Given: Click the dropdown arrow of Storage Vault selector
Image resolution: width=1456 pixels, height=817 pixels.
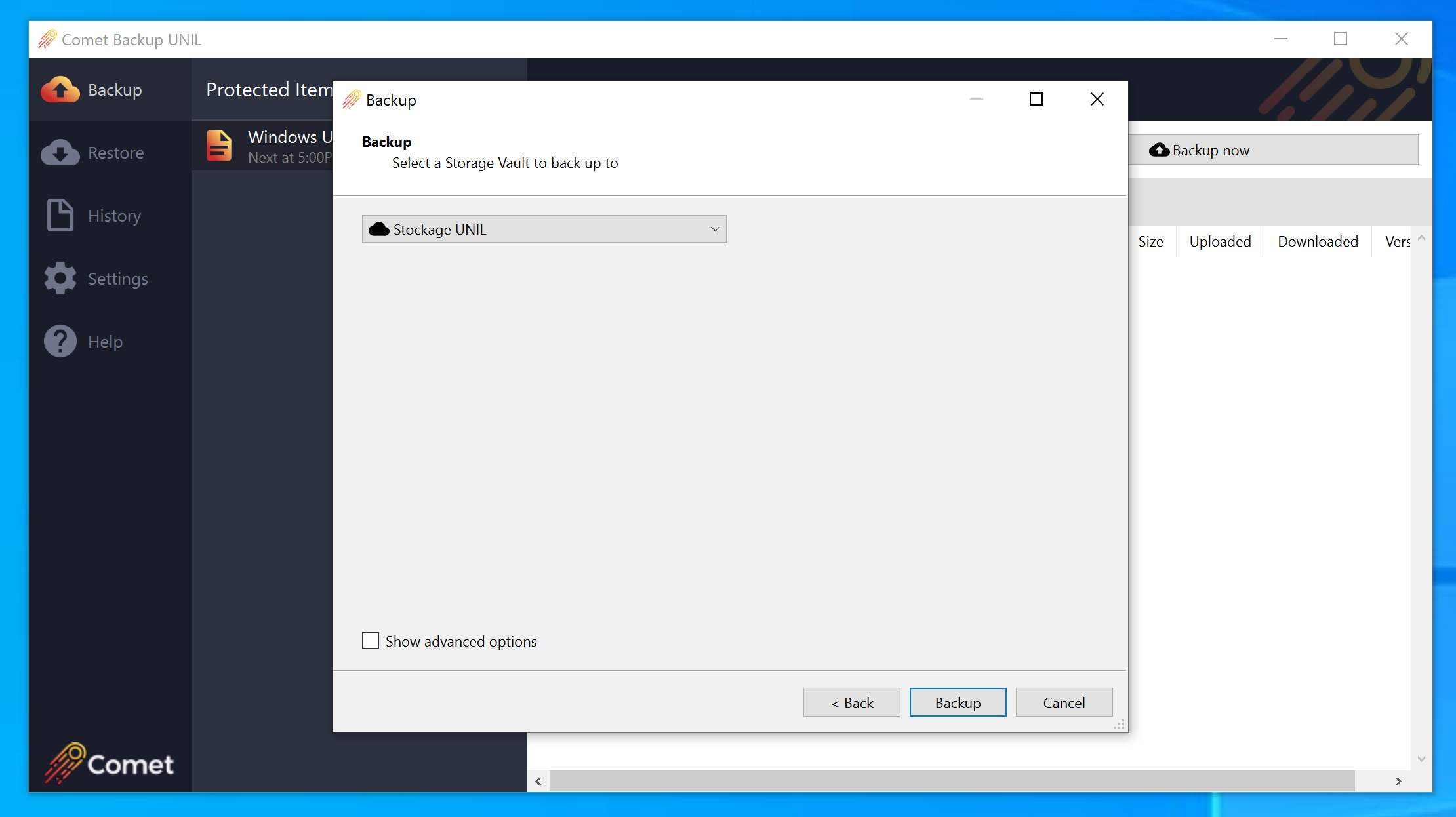Looking at the screenshot, I should click(715, 229).
